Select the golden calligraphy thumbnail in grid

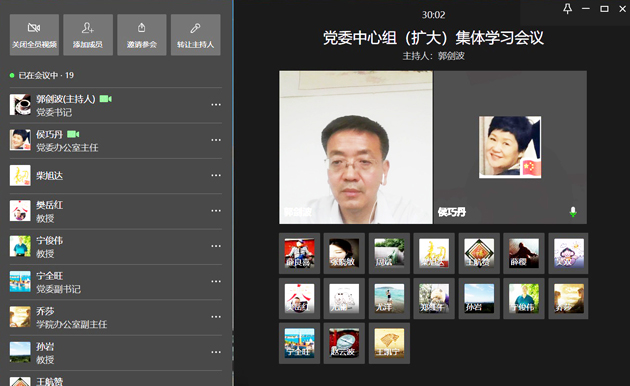(434, 253)
